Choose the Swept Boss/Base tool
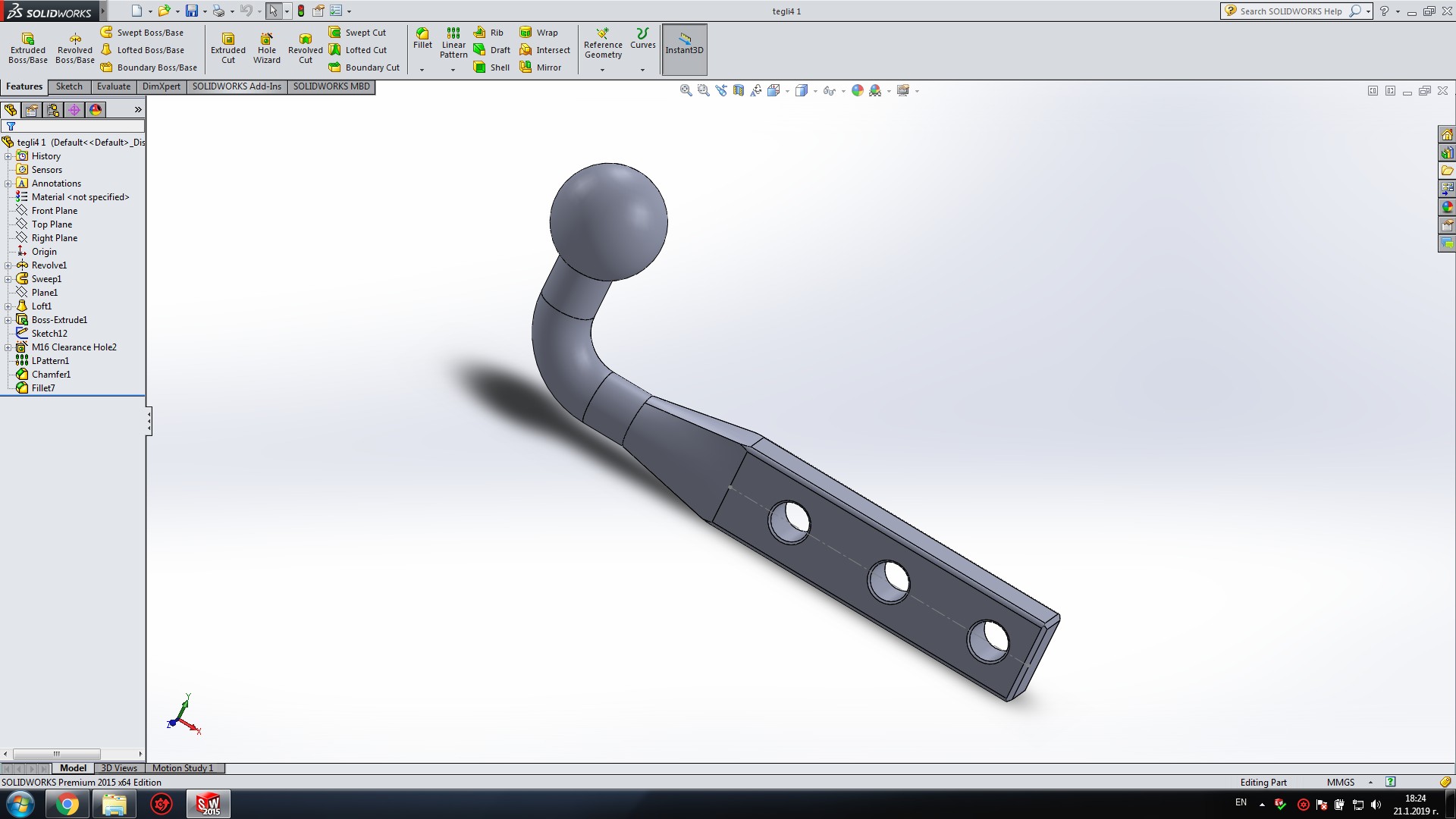Viewport: 1456px width, 819px height. point(142,33)
